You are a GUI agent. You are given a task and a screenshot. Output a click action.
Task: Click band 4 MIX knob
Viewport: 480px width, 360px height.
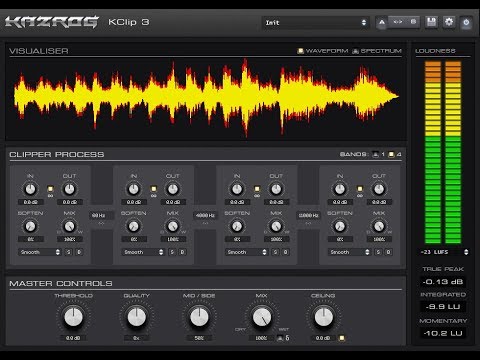pyautogui.click(x=379, y=227)
